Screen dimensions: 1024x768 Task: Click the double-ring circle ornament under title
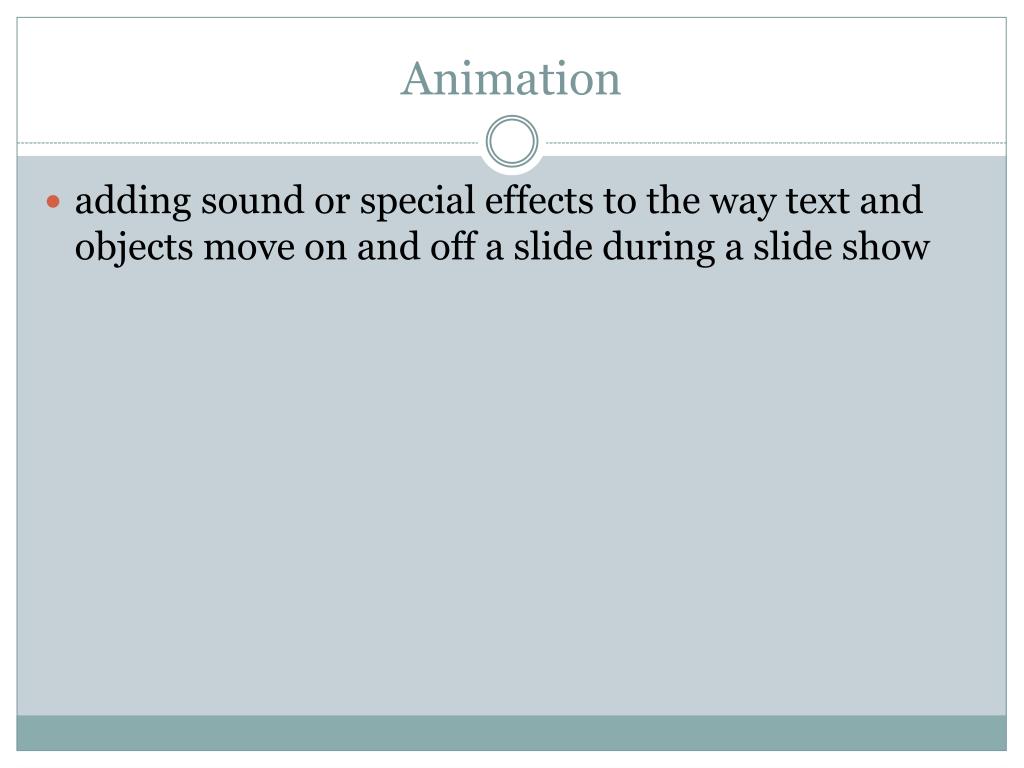click(512, 141)
